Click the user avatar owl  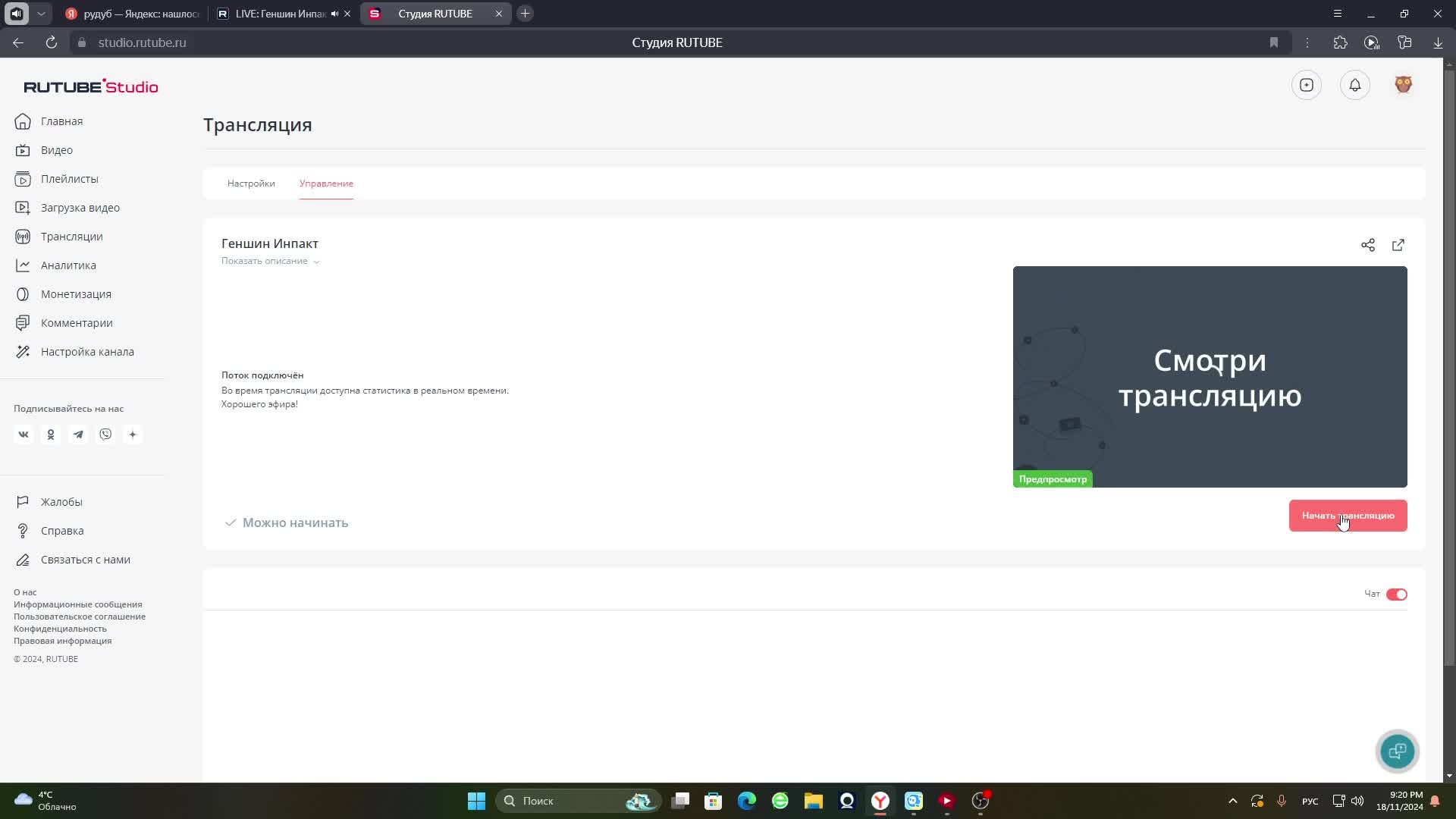1403,85
